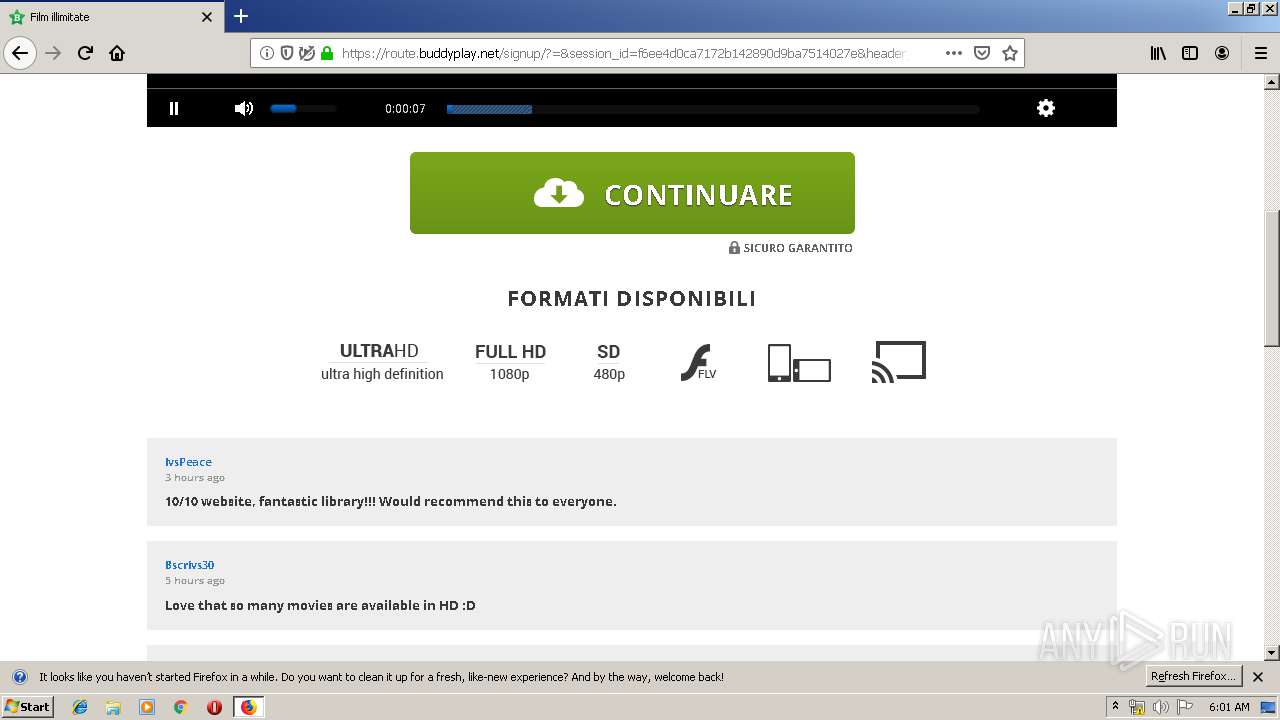Toggle the Firefox sidebar view

coord(1190,53)
